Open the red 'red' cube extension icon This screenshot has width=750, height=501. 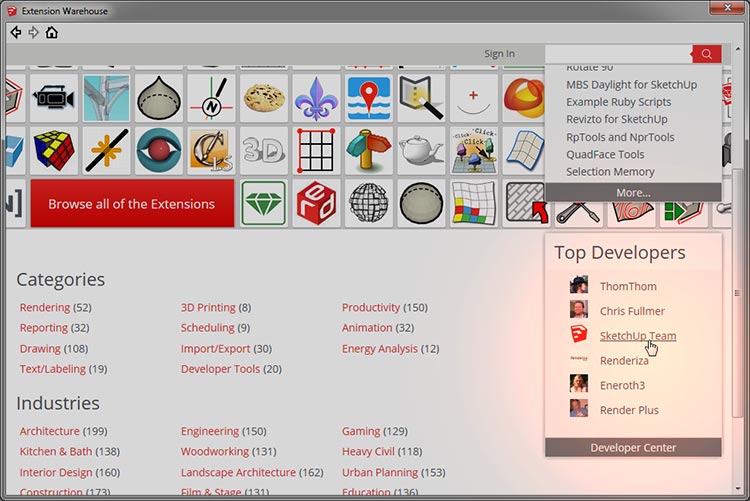(x=316, y=203)
